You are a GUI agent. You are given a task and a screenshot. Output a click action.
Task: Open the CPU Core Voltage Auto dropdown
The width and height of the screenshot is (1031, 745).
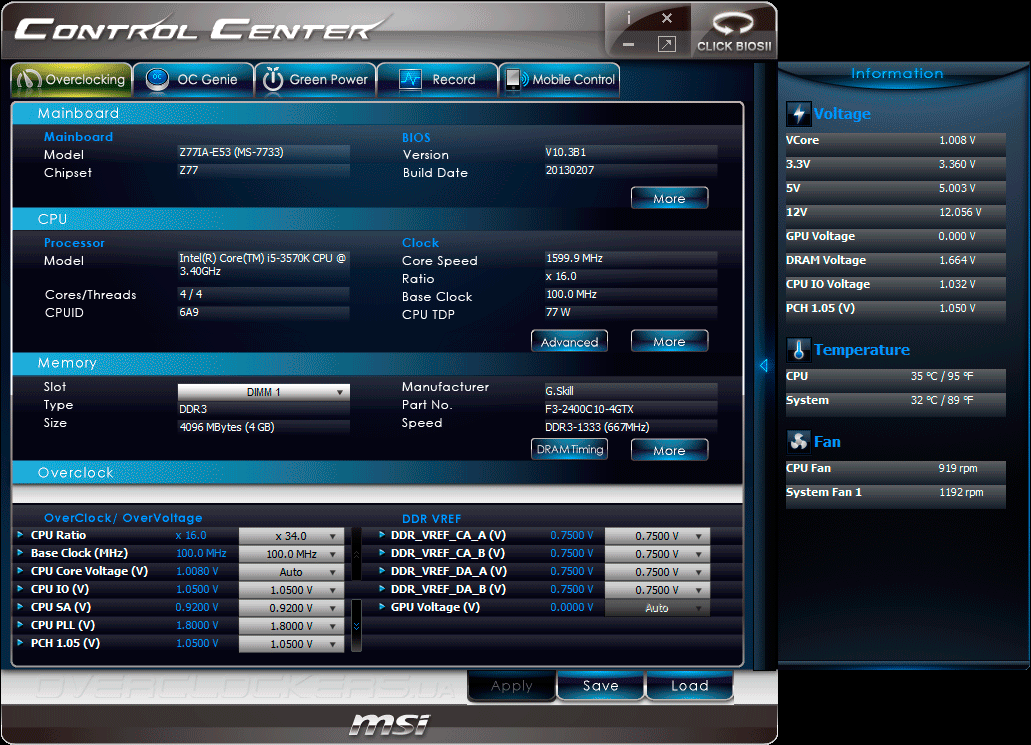click(x=291, y=572)
